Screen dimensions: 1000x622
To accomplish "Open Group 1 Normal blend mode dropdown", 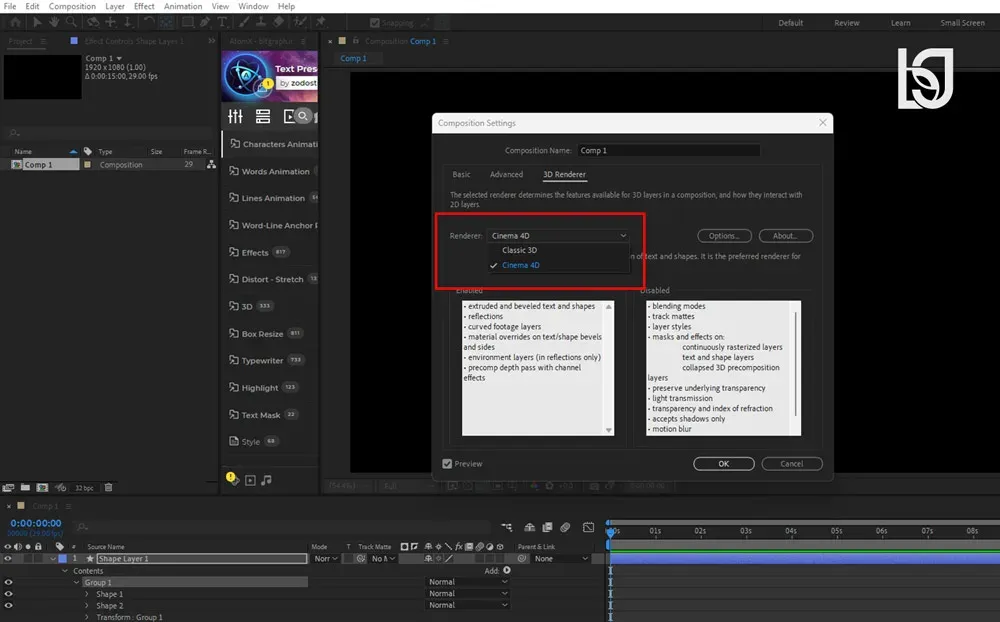I will 467,582.
